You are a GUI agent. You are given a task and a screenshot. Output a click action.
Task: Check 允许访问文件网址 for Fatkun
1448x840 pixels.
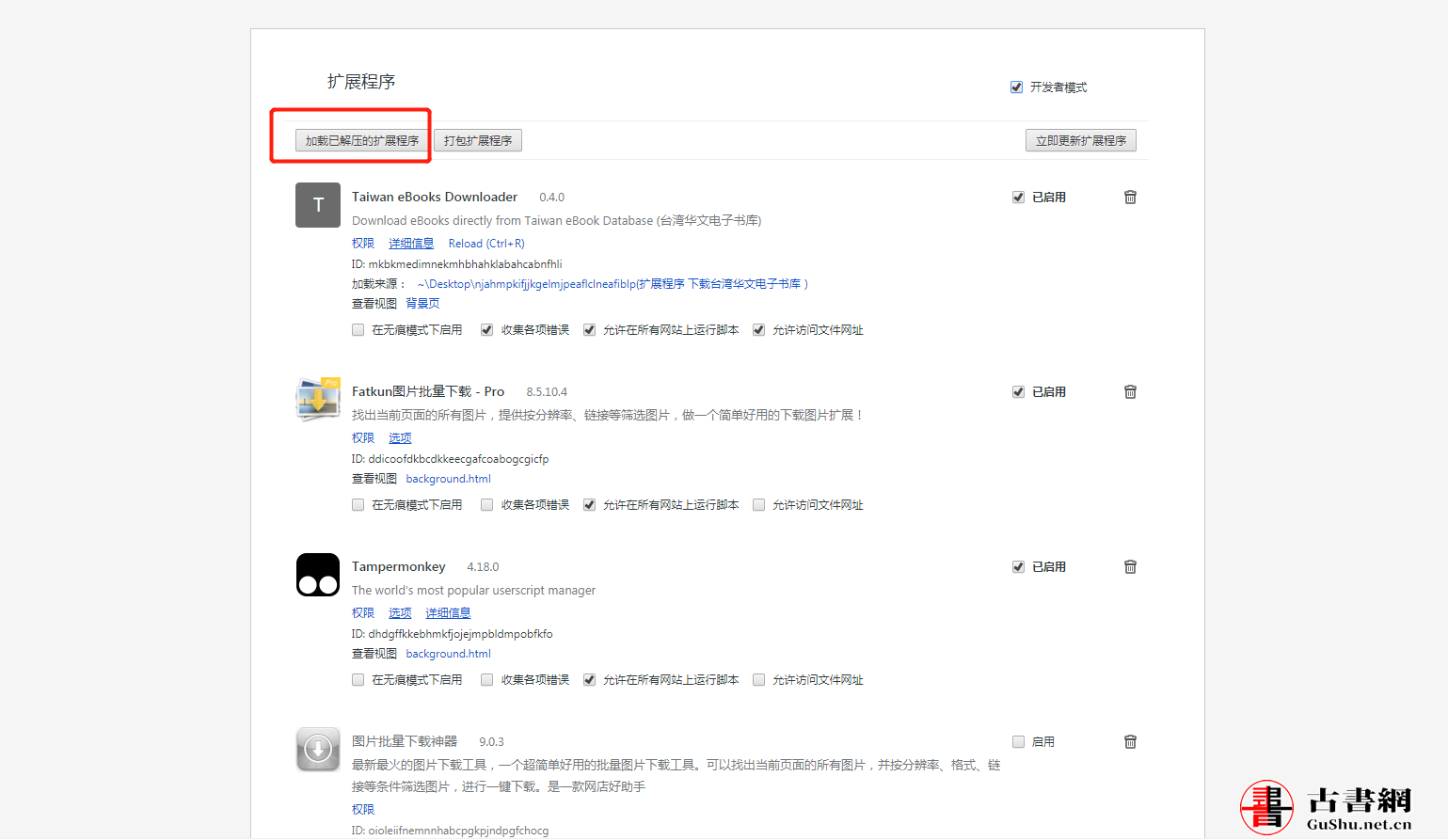pyautogui.click(x=758, y=505)
